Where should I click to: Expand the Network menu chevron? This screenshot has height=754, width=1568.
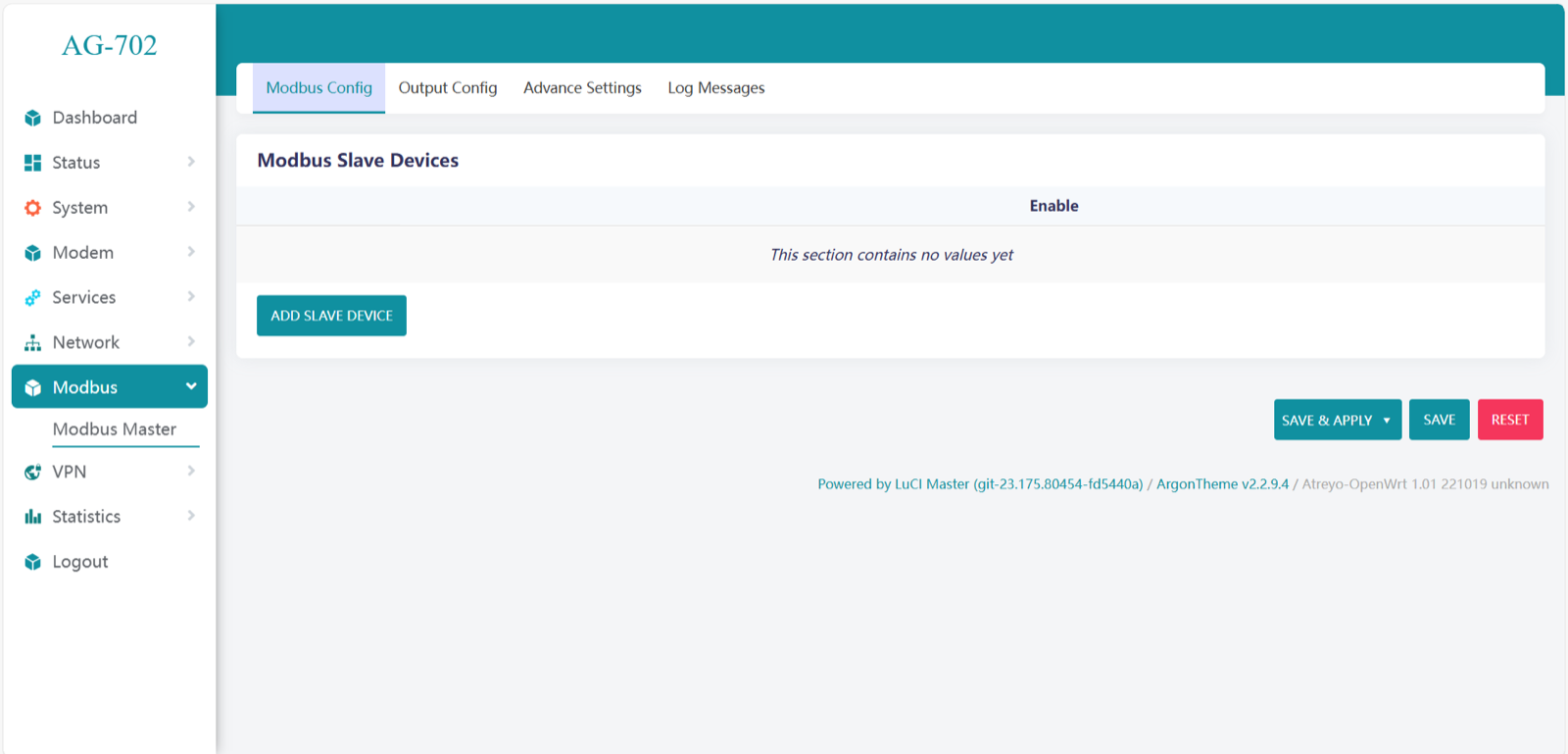pos(191,341)
